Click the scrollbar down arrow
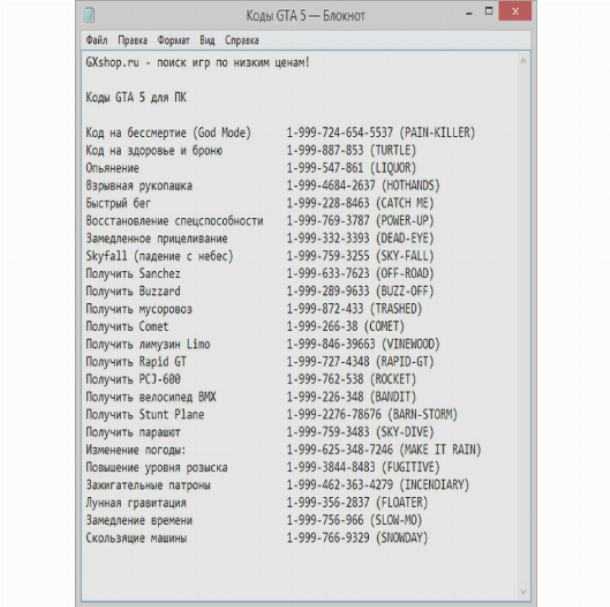The image size is (610, 607). (x=523, y=591)
